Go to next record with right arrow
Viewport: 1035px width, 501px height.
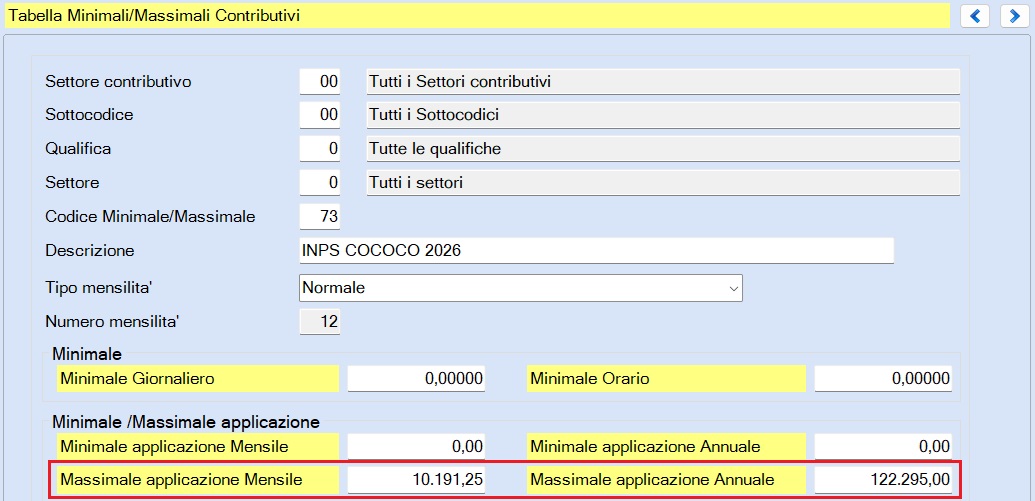pyautogui.click(x=1015, y=16)
